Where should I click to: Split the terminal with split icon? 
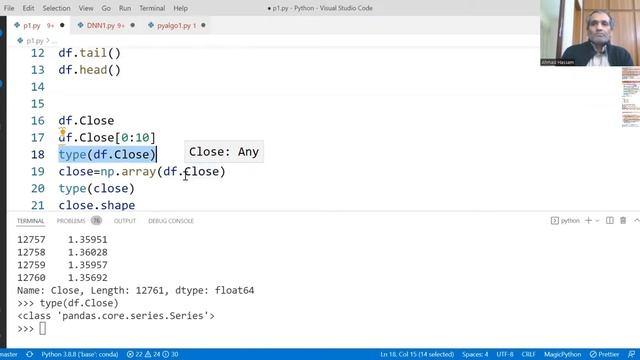tap(609, 220)
